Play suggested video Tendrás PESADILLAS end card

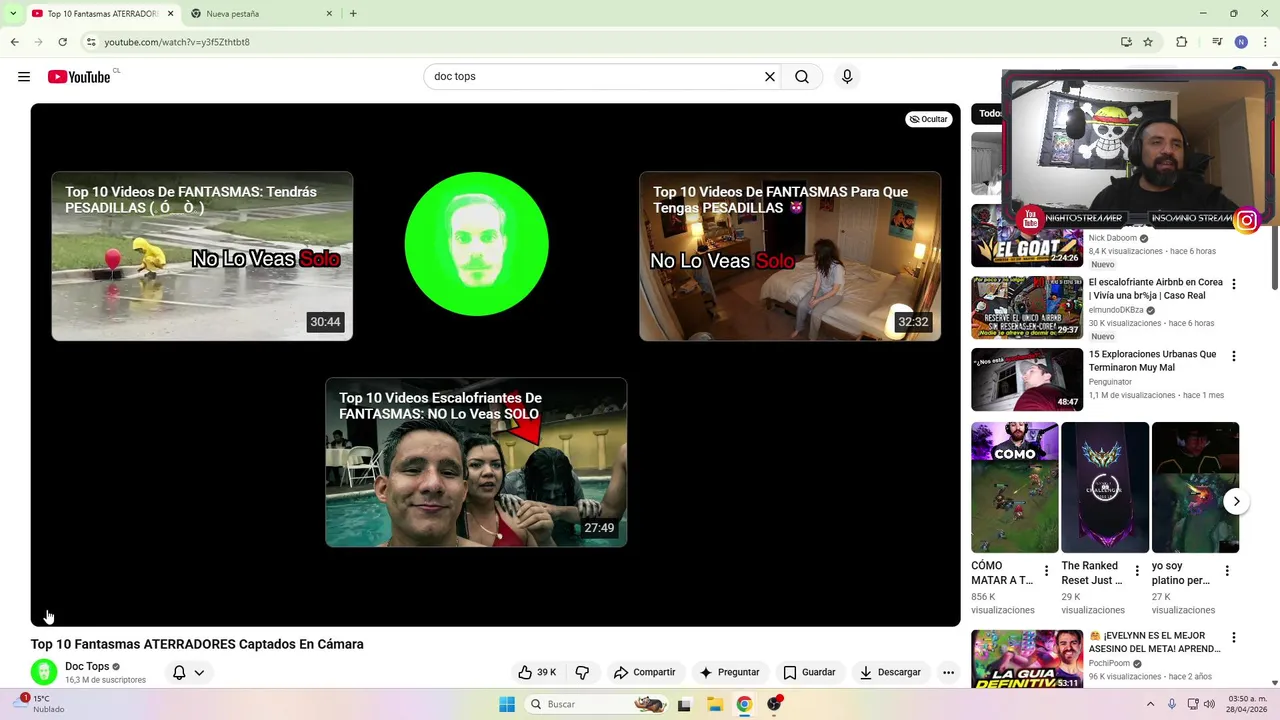click(202, 256)
